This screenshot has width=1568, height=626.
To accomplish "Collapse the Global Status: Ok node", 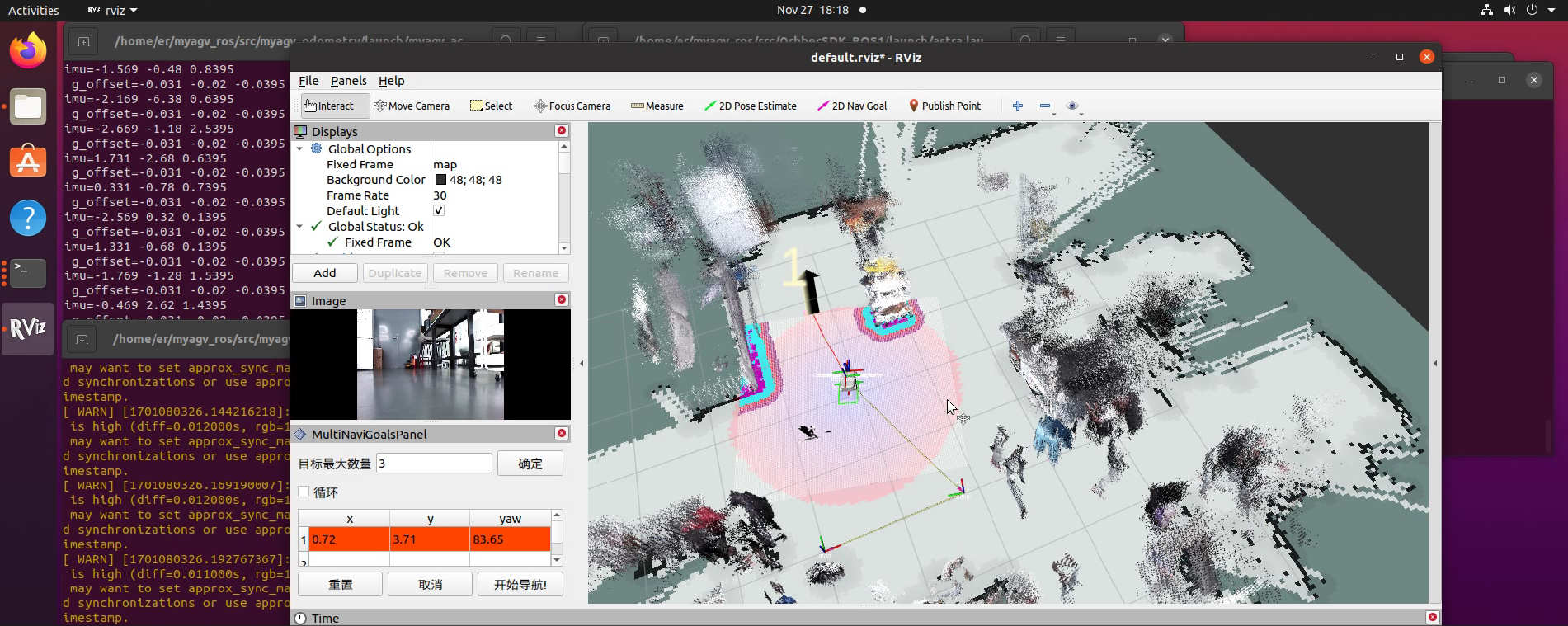I will coord(300,226).
